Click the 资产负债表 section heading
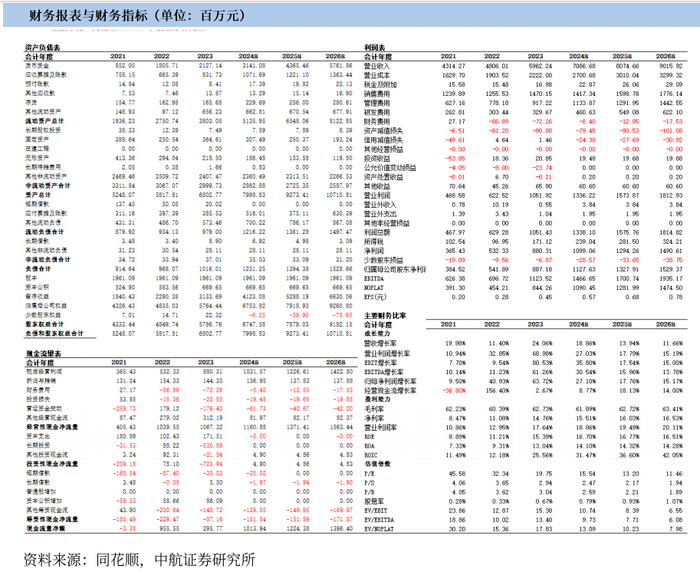This screenshot has width=700, height=572. pyautogui.click(x=42, y=47)
